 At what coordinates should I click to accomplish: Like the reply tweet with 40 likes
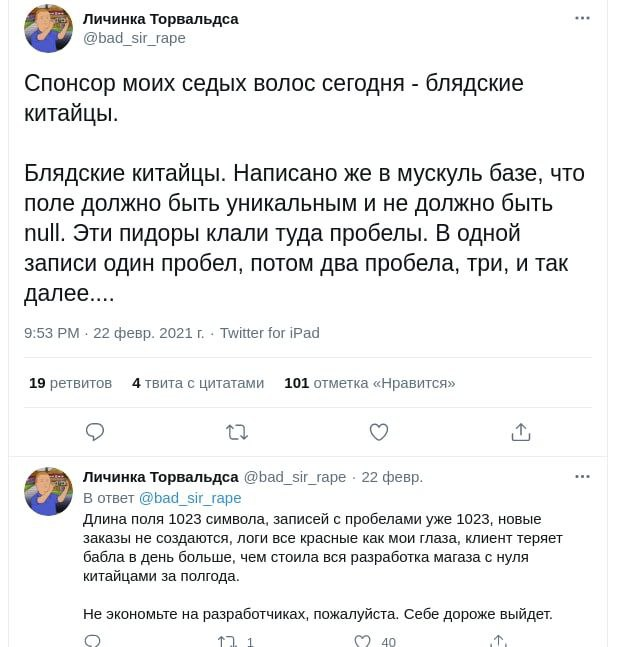[363, 641]
